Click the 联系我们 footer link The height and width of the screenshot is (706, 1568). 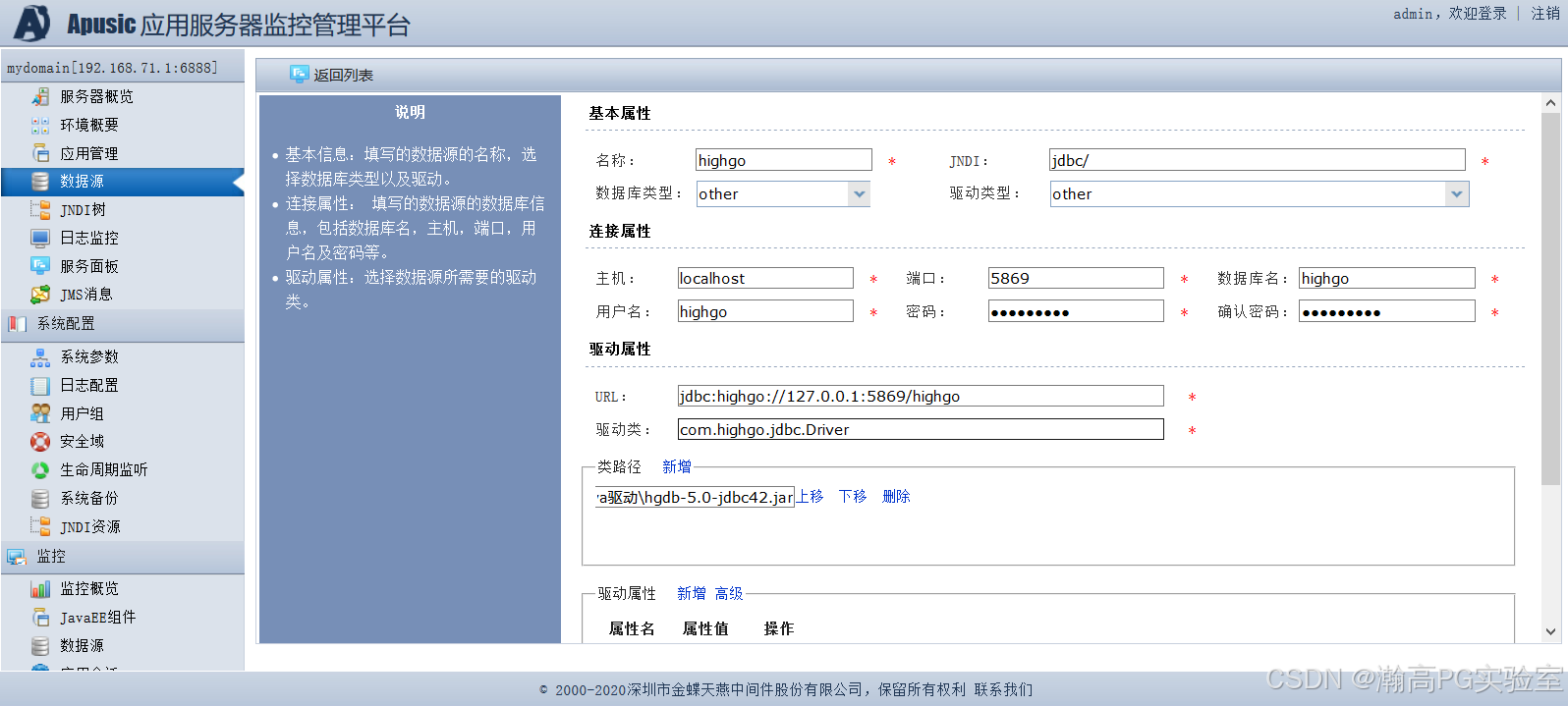(1003, 689)
